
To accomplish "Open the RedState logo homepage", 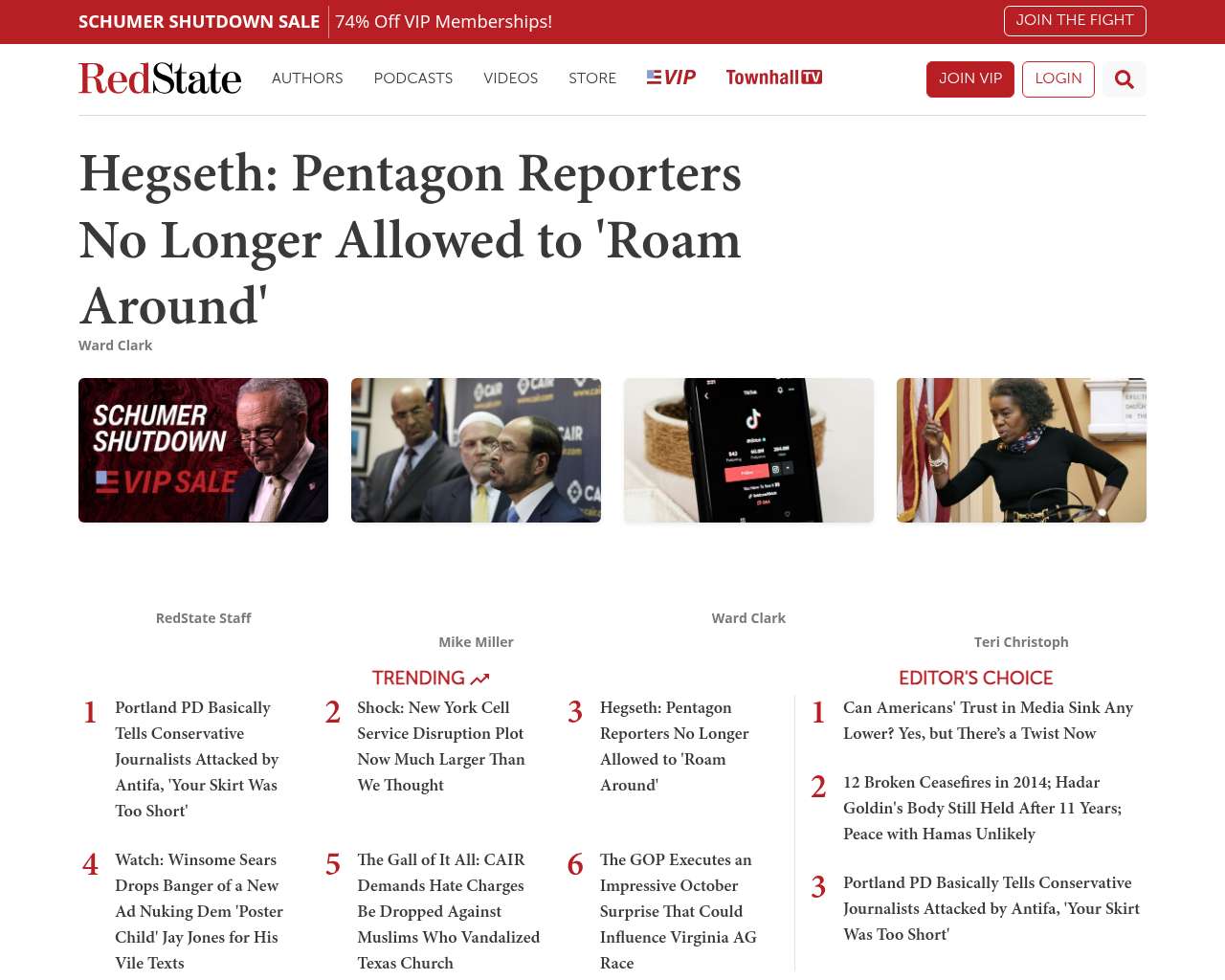I will pyautogui.click(x=160, y=78).
